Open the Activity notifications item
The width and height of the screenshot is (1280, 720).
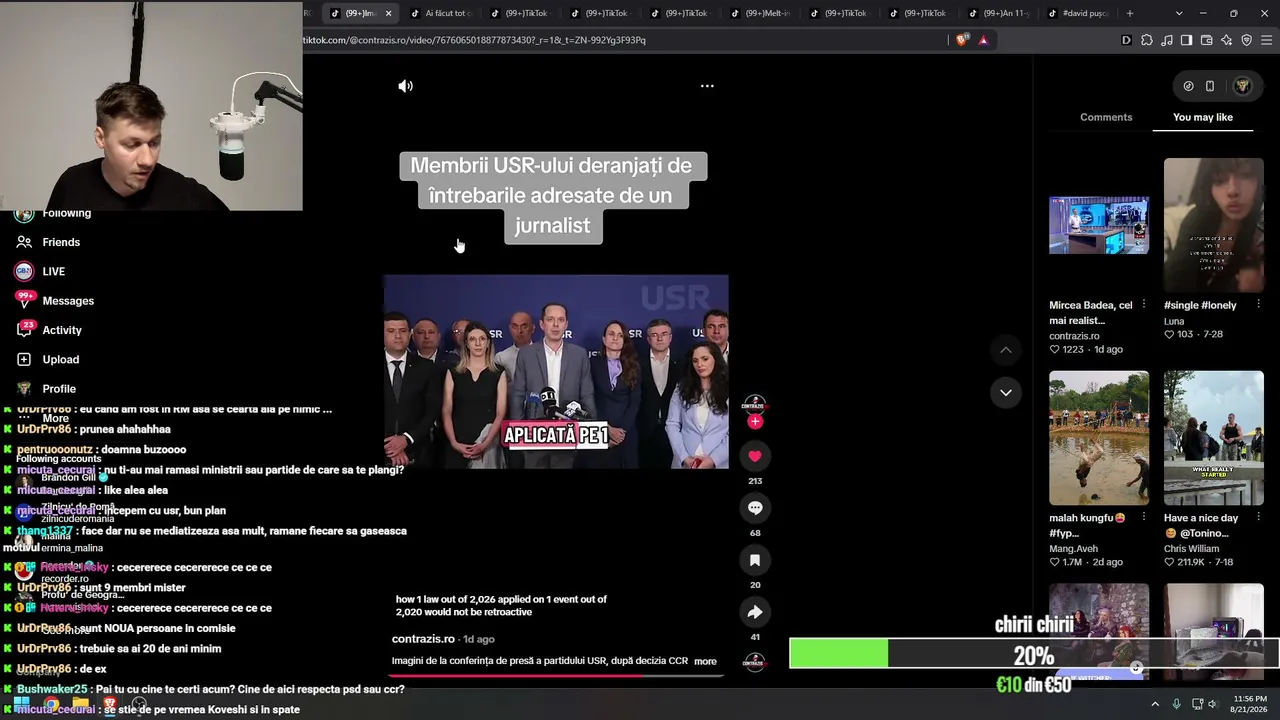coord(62,330)
